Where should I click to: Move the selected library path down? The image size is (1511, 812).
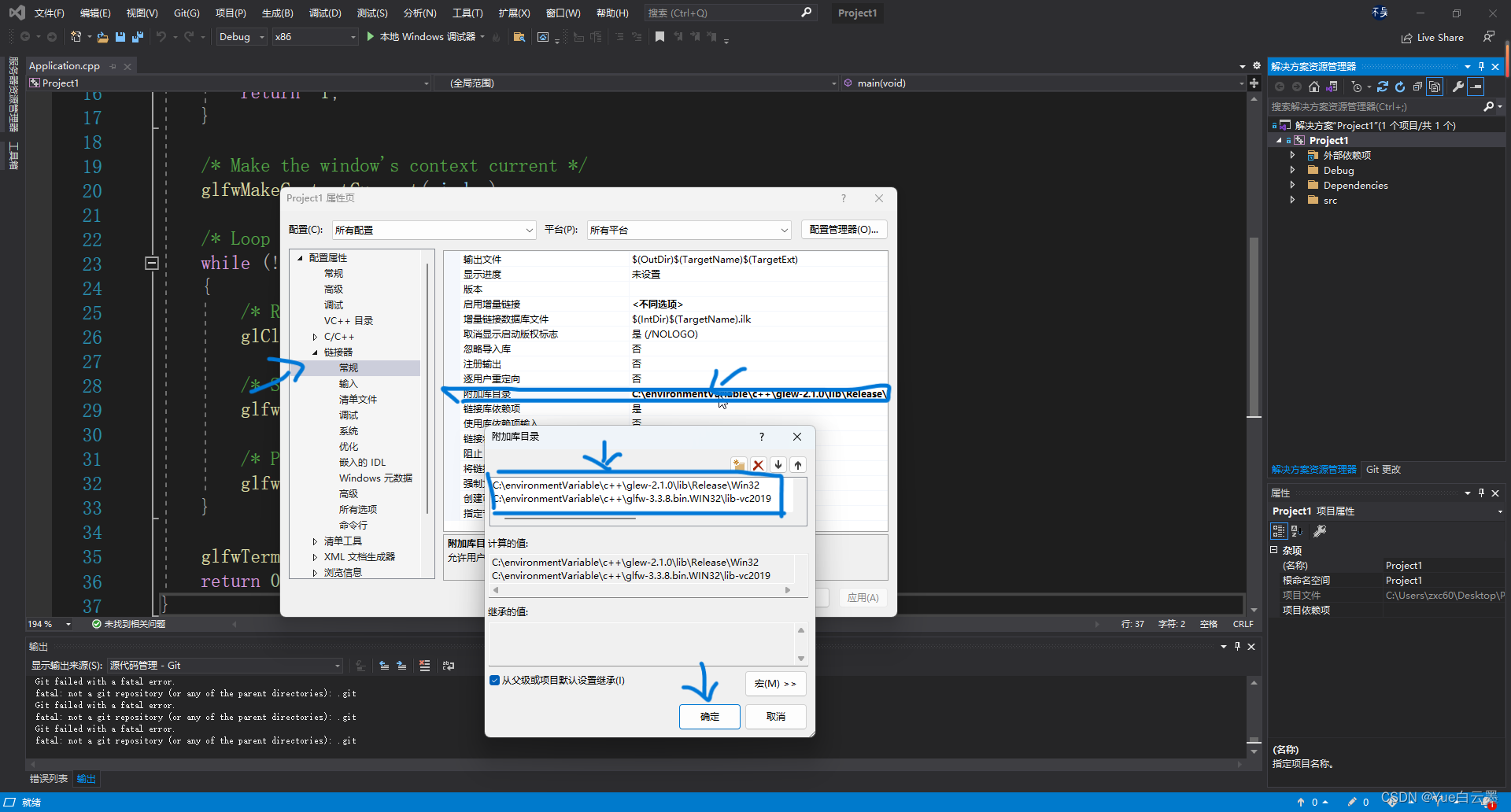(x=778, y=465)
